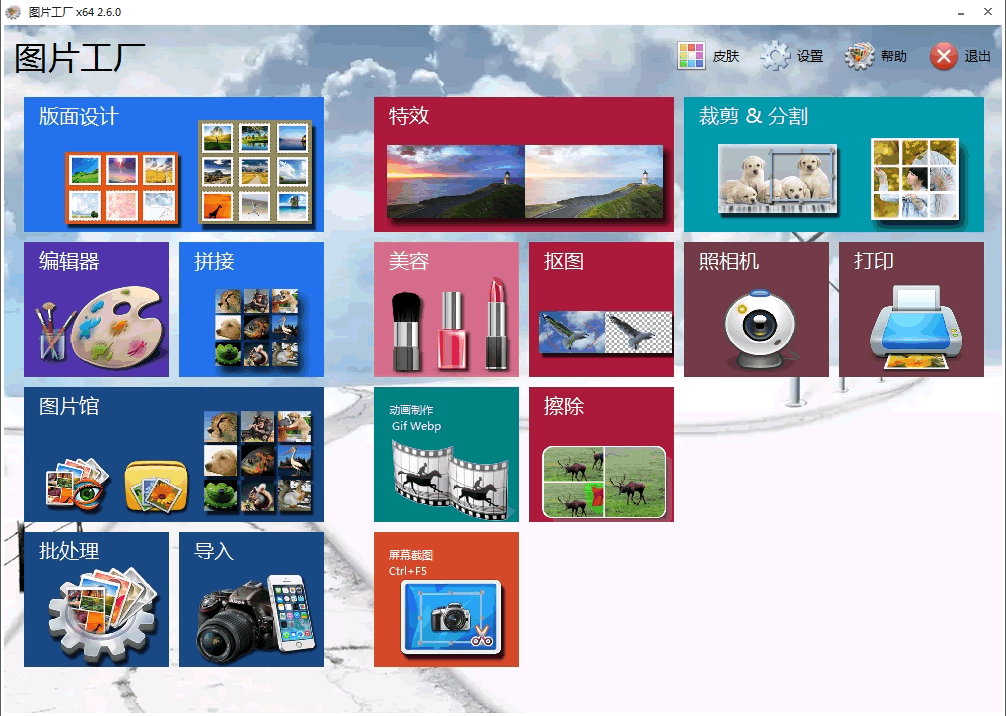The height and width of the screenshot is (716, 1006).
Task: Open the 编辑器 palette editor tile
Action: [x=96, y=309]
